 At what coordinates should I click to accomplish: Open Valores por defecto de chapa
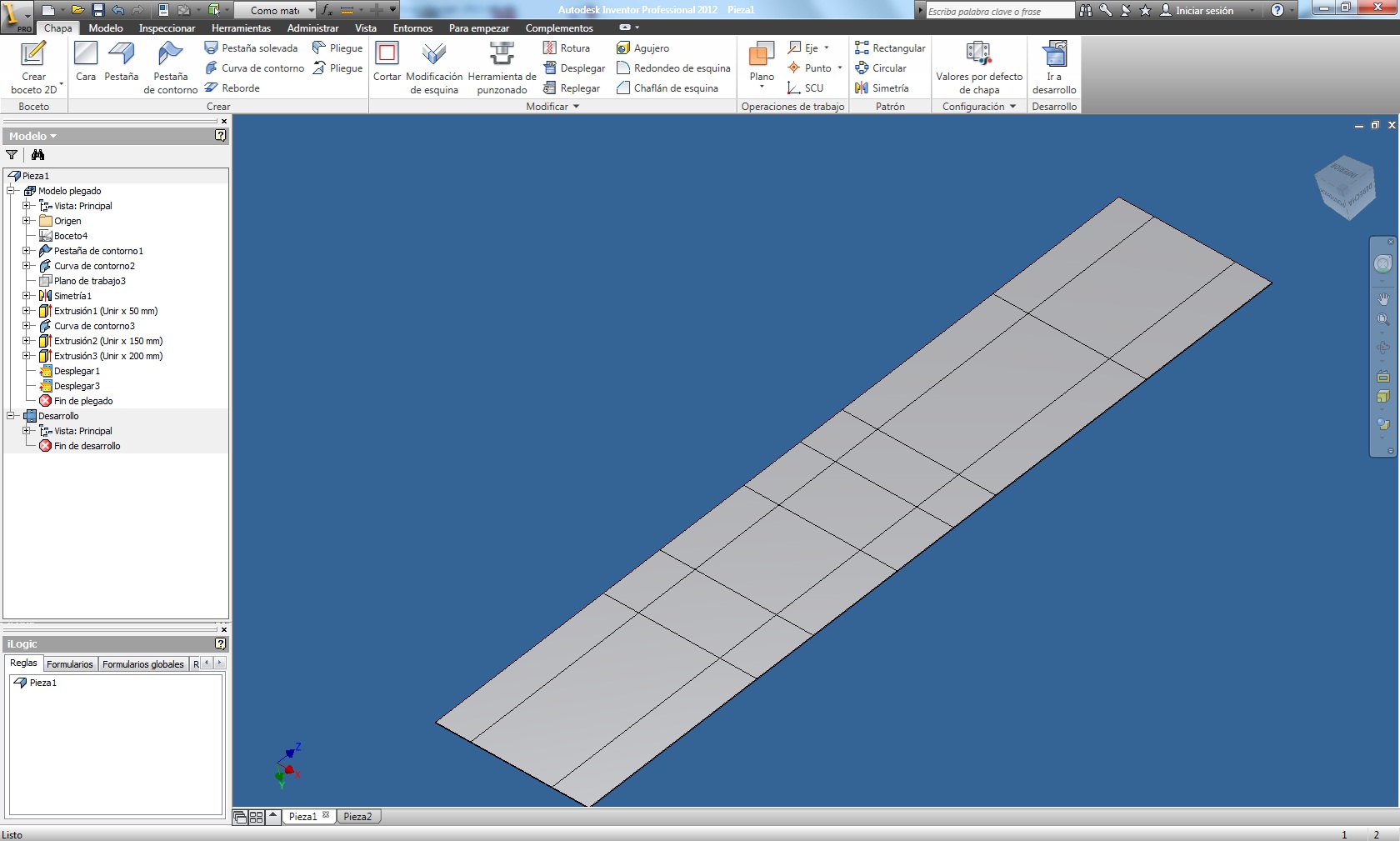point(979,68)
